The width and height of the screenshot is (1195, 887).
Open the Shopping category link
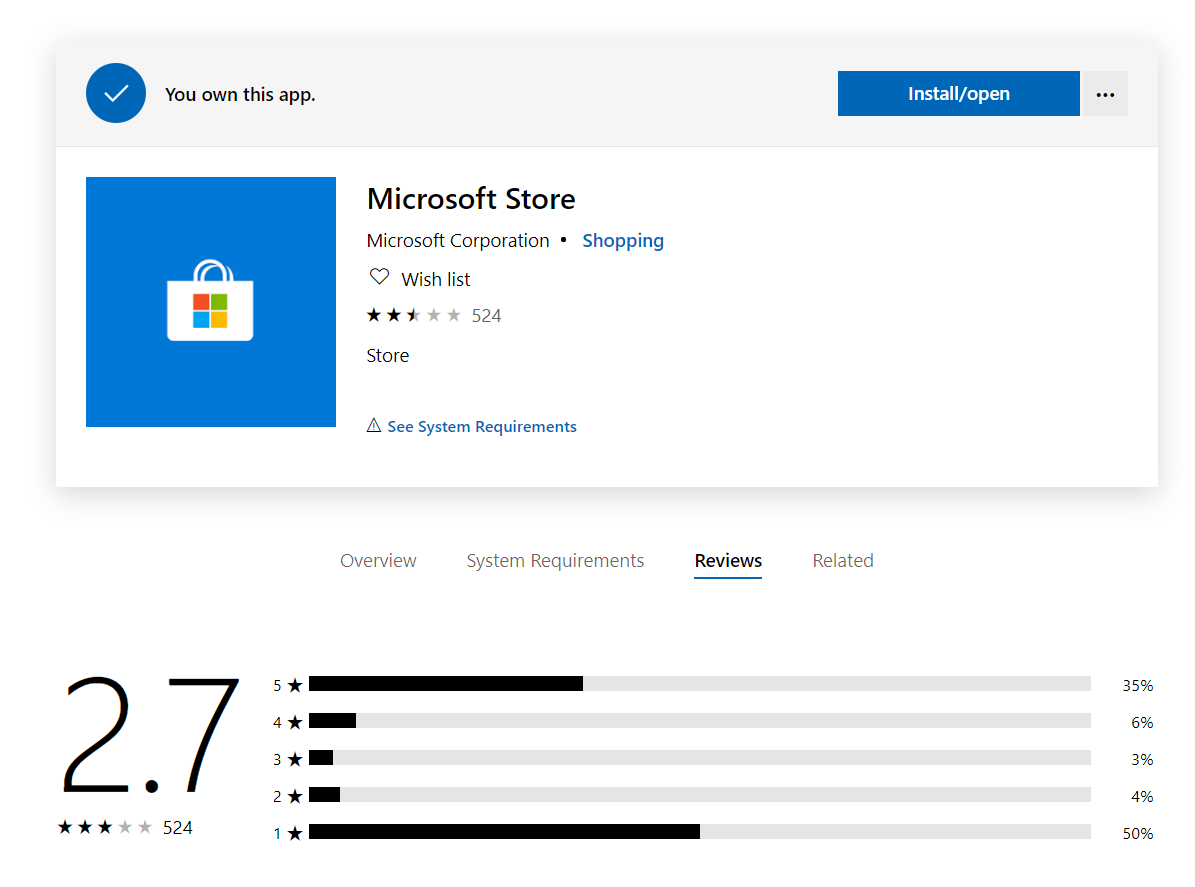point(623,241)
